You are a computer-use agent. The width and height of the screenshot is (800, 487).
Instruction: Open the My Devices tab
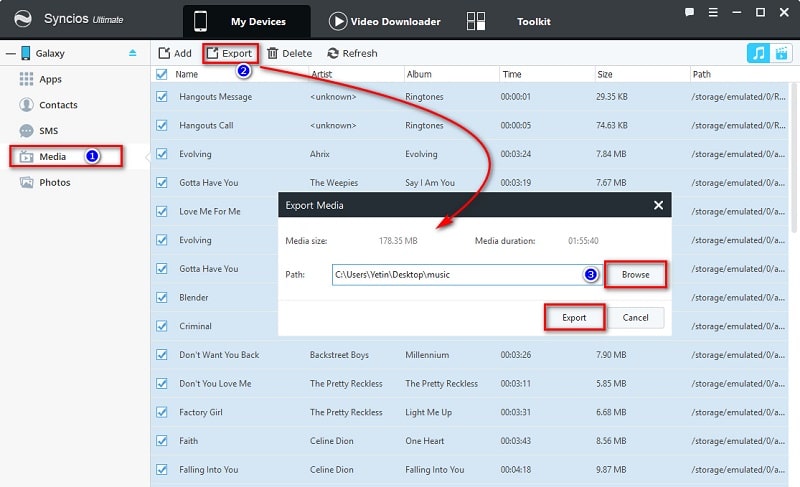click(x=246, y=21)
